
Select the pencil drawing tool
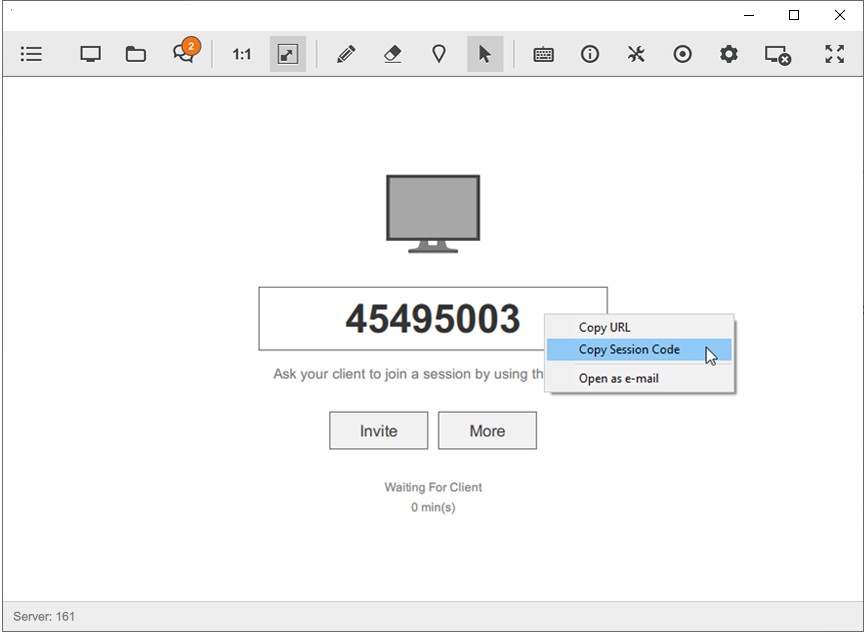(x=346, y=54)
